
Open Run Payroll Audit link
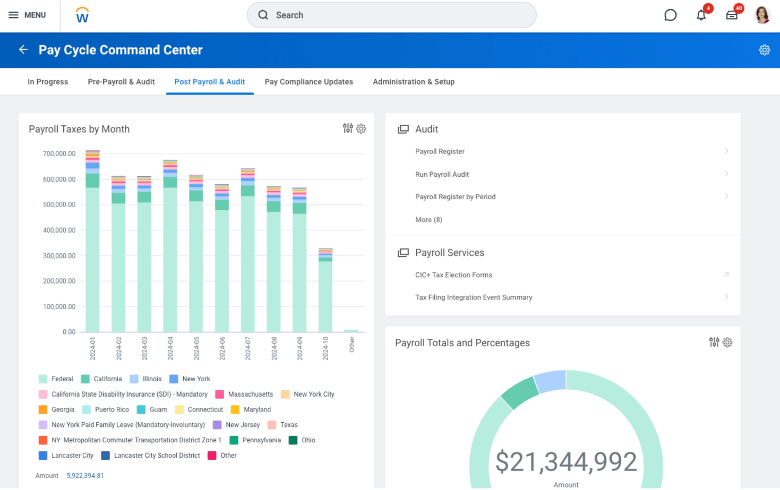442,174
